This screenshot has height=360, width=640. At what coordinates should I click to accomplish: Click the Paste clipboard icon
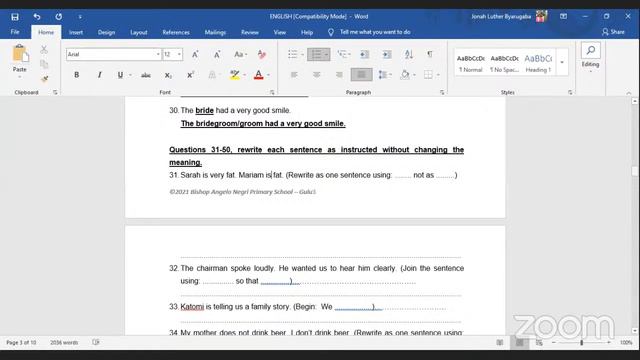(x=20, y=54)
